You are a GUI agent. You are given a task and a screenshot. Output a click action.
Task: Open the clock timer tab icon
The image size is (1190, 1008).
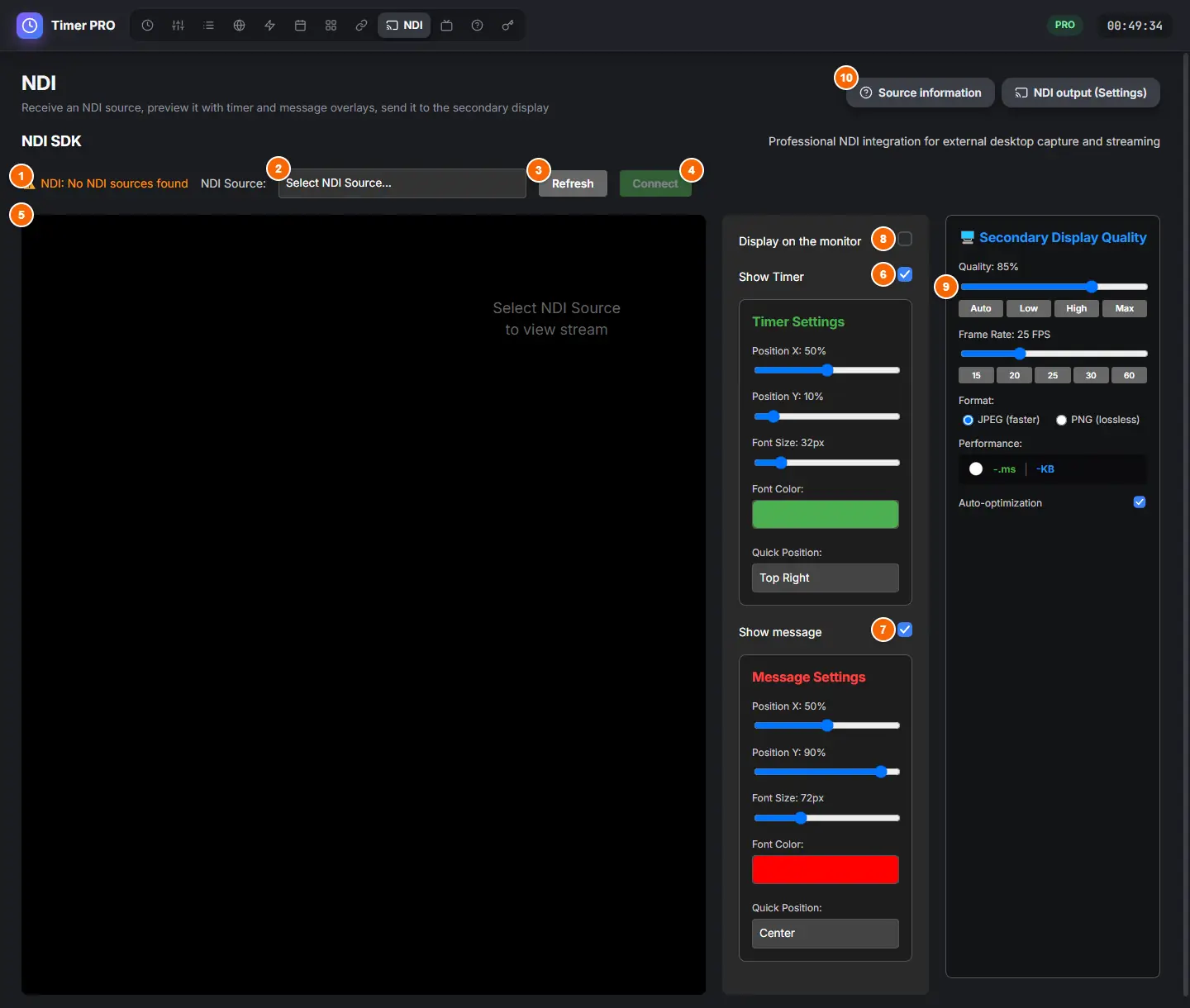pos(147,26)
